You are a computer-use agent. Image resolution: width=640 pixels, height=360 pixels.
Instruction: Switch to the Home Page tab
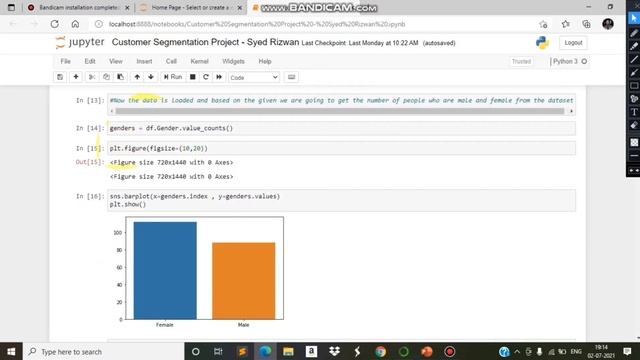point(190,7)
